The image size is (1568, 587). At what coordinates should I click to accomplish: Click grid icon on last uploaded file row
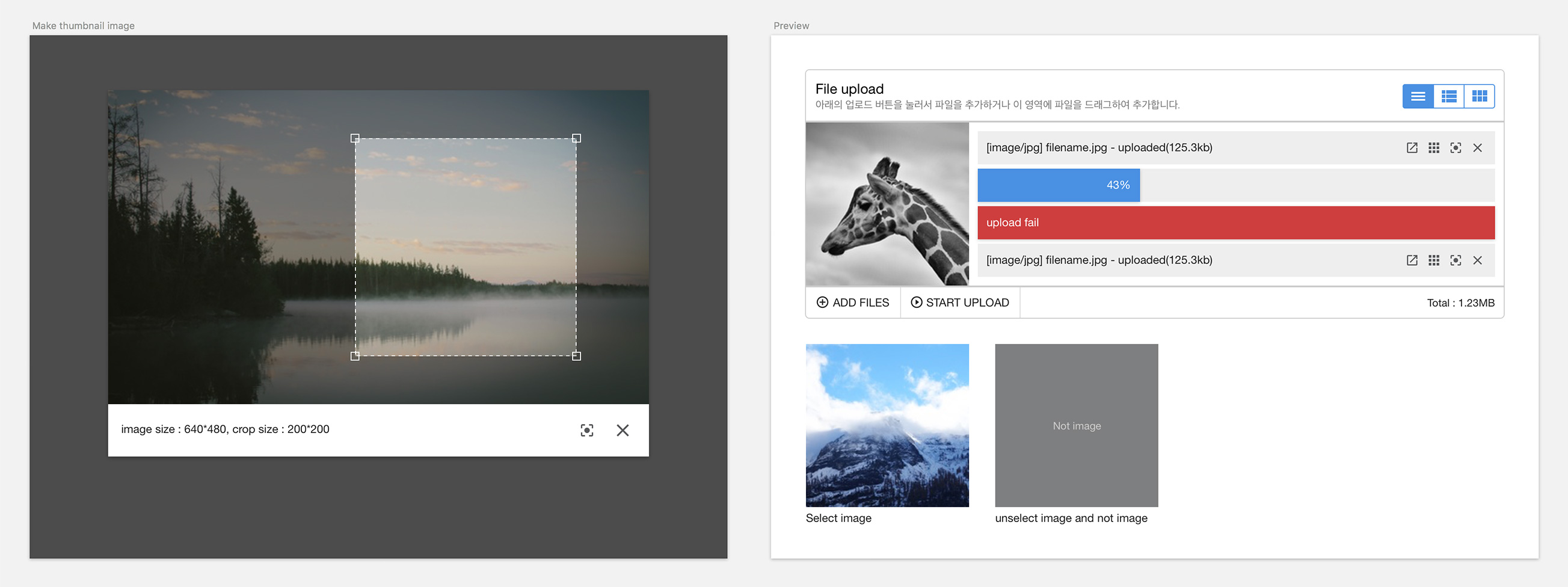click(x=1433, y=260)
